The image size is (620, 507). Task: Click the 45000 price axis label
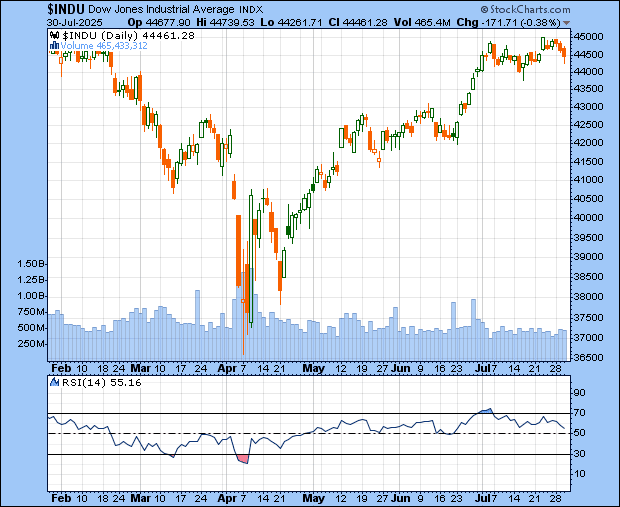[x=589, y=37]
